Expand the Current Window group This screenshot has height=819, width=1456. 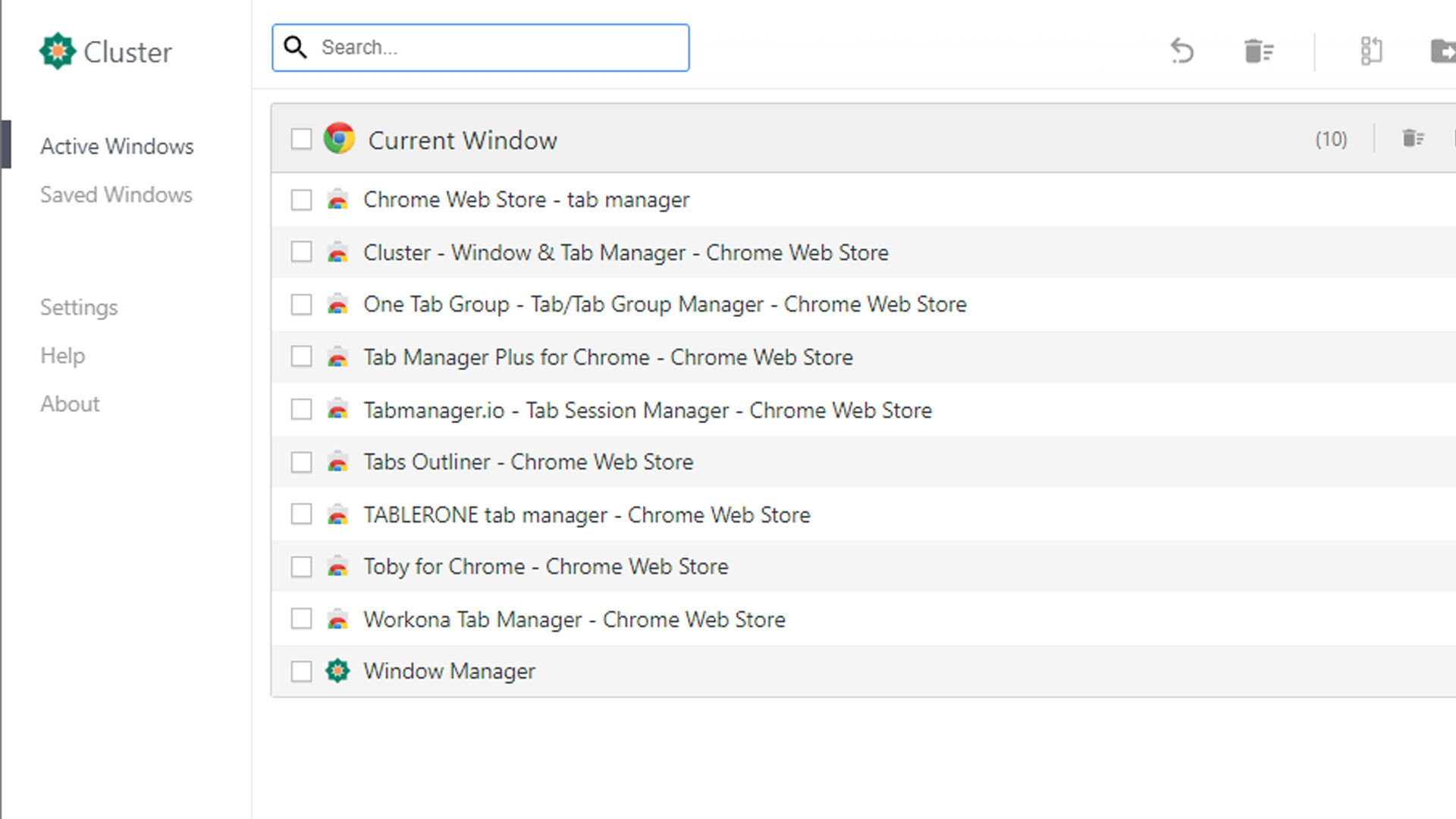(x=462, y=139)
